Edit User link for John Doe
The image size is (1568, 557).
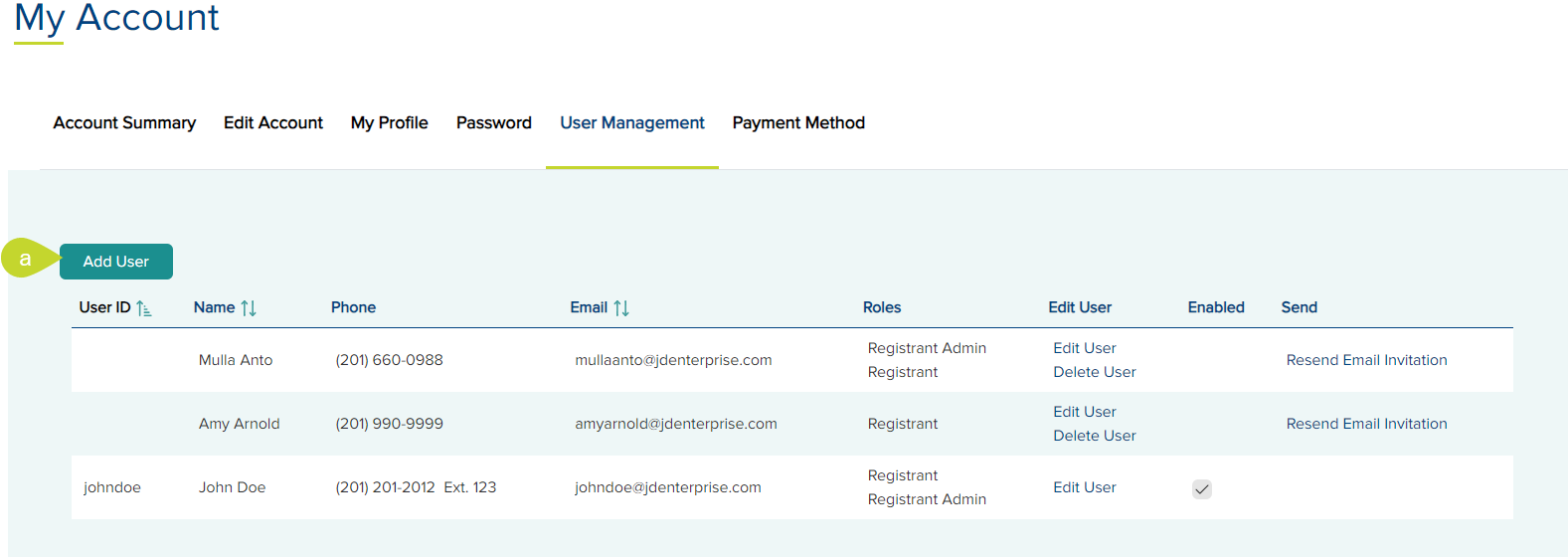point(1085,487)
